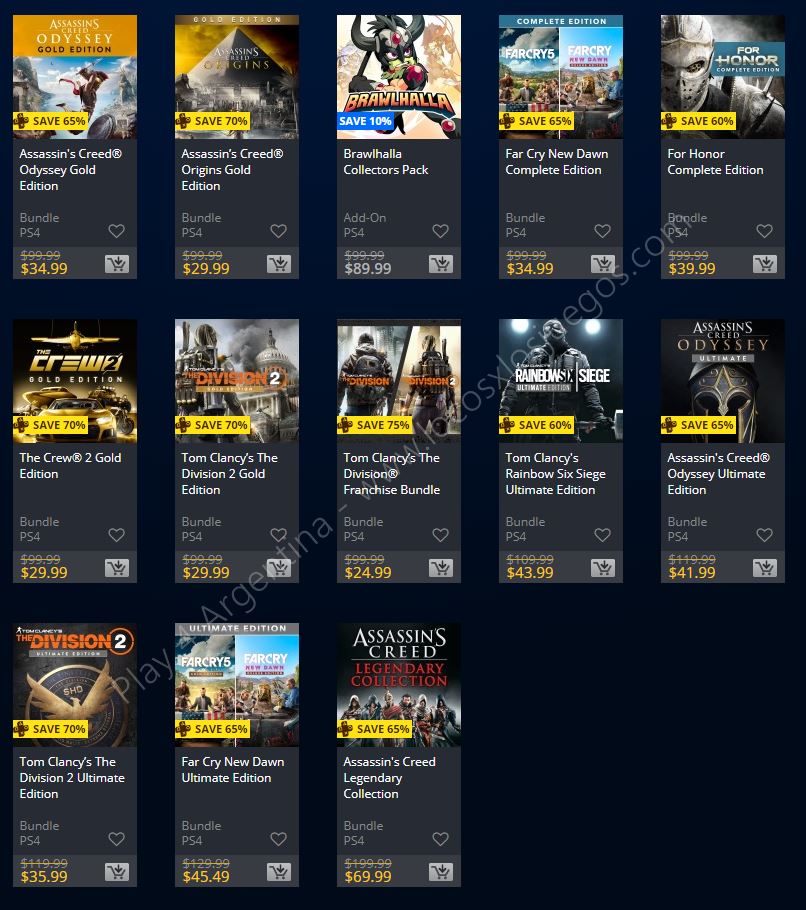Add Brawlhalla Collectors Pack to cart

pyautogui.click(x=441, y=264)
